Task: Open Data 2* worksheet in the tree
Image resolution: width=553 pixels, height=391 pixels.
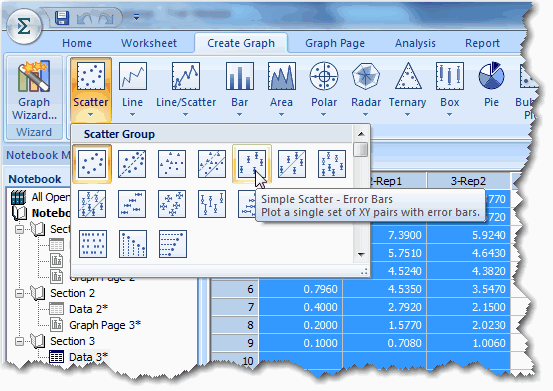Action: (x=88, y=309)
